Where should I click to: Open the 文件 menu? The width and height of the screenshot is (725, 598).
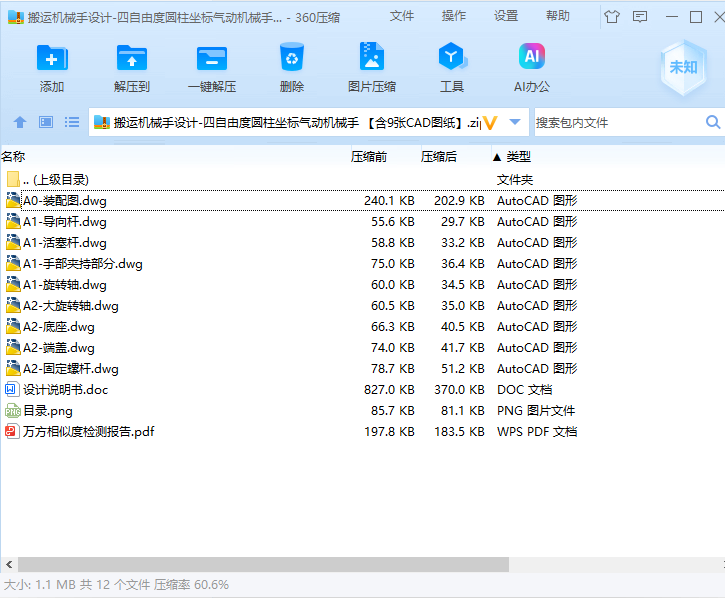[x=401, y=16]
